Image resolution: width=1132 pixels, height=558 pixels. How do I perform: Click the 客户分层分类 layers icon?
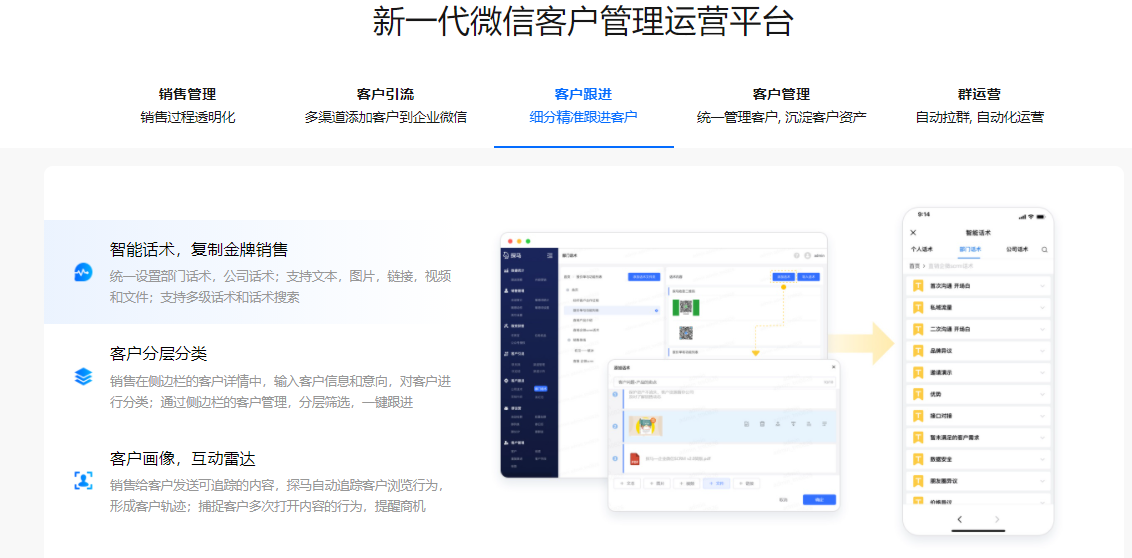point(83,376)
